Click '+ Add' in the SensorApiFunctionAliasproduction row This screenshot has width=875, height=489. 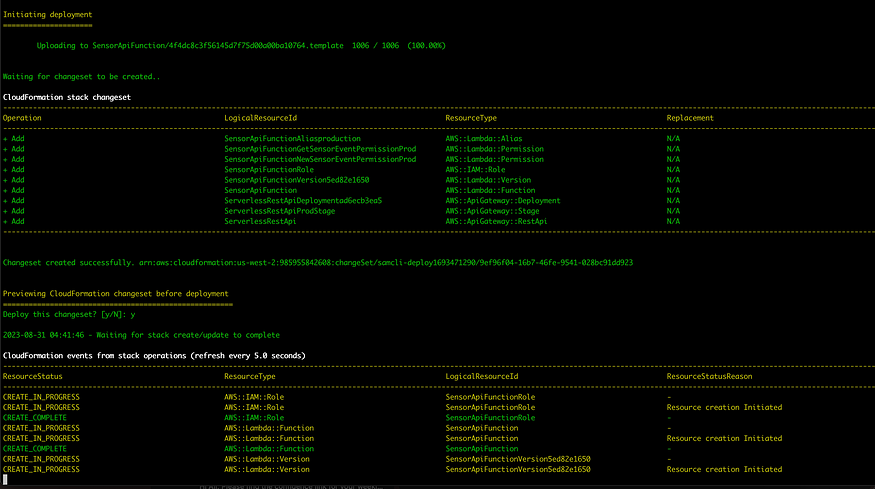click(14, 138)
